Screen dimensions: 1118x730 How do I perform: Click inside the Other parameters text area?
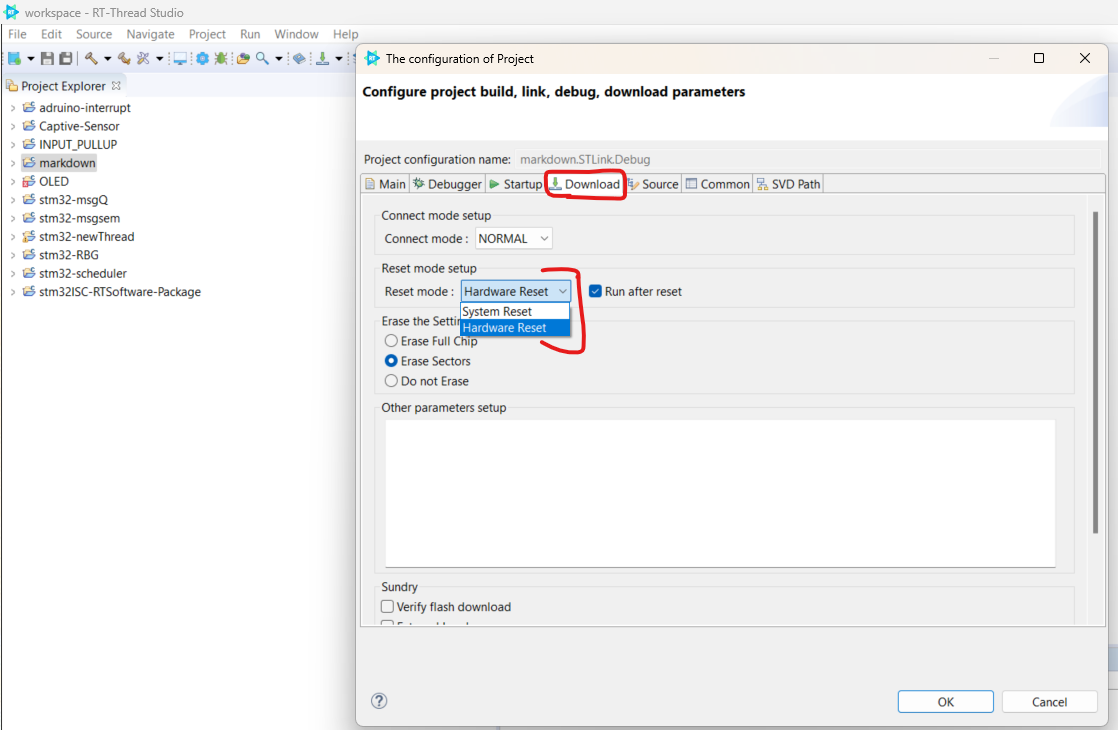pos(719,492)
